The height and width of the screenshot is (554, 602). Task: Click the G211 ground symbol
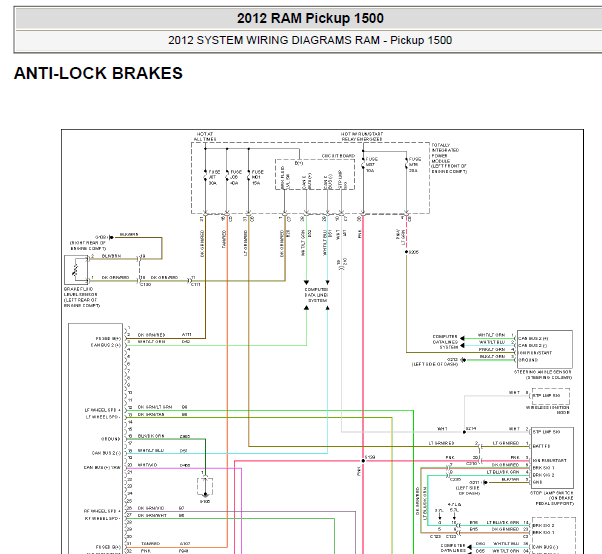(485, 482)
